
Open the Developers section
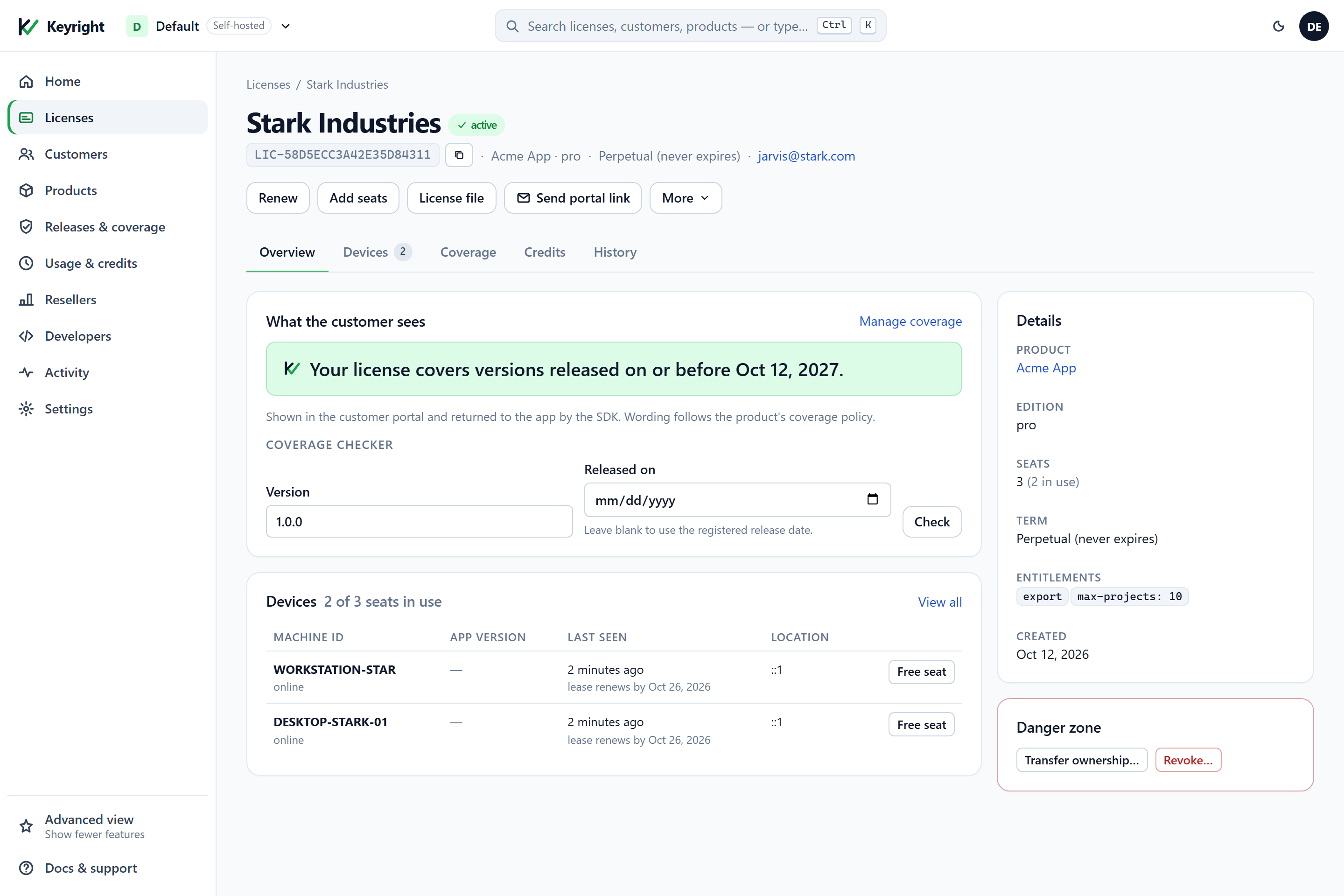[x=107, y=336]
